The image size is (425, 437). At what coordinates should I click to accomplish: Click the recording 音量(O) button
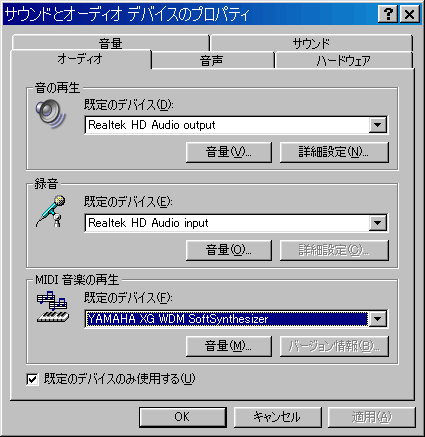click(x=229, y=250)
